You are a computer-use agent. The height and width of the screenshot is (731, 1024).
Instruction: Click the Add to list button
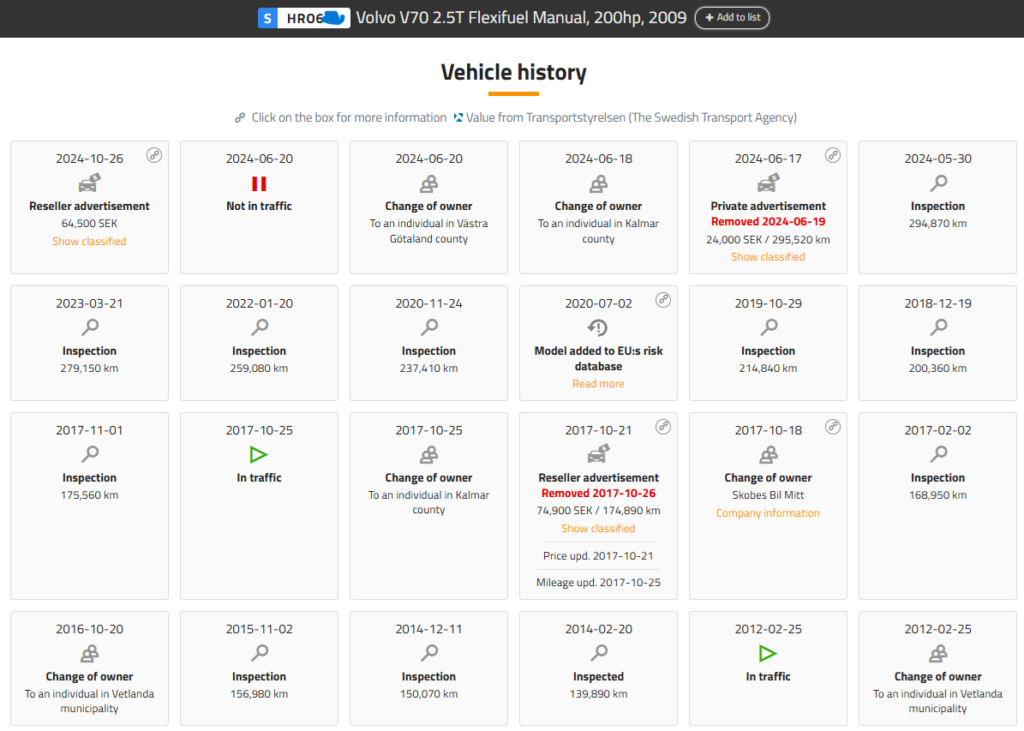[x=732, y=18]
